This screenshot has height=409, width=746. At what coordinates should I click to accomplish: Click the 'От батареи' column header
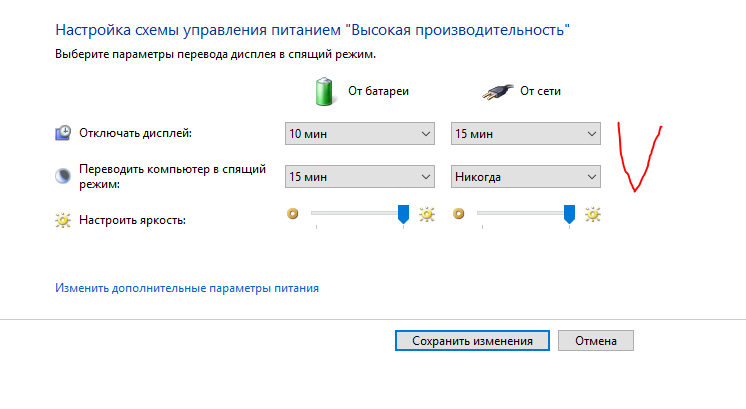click(378, 91)
